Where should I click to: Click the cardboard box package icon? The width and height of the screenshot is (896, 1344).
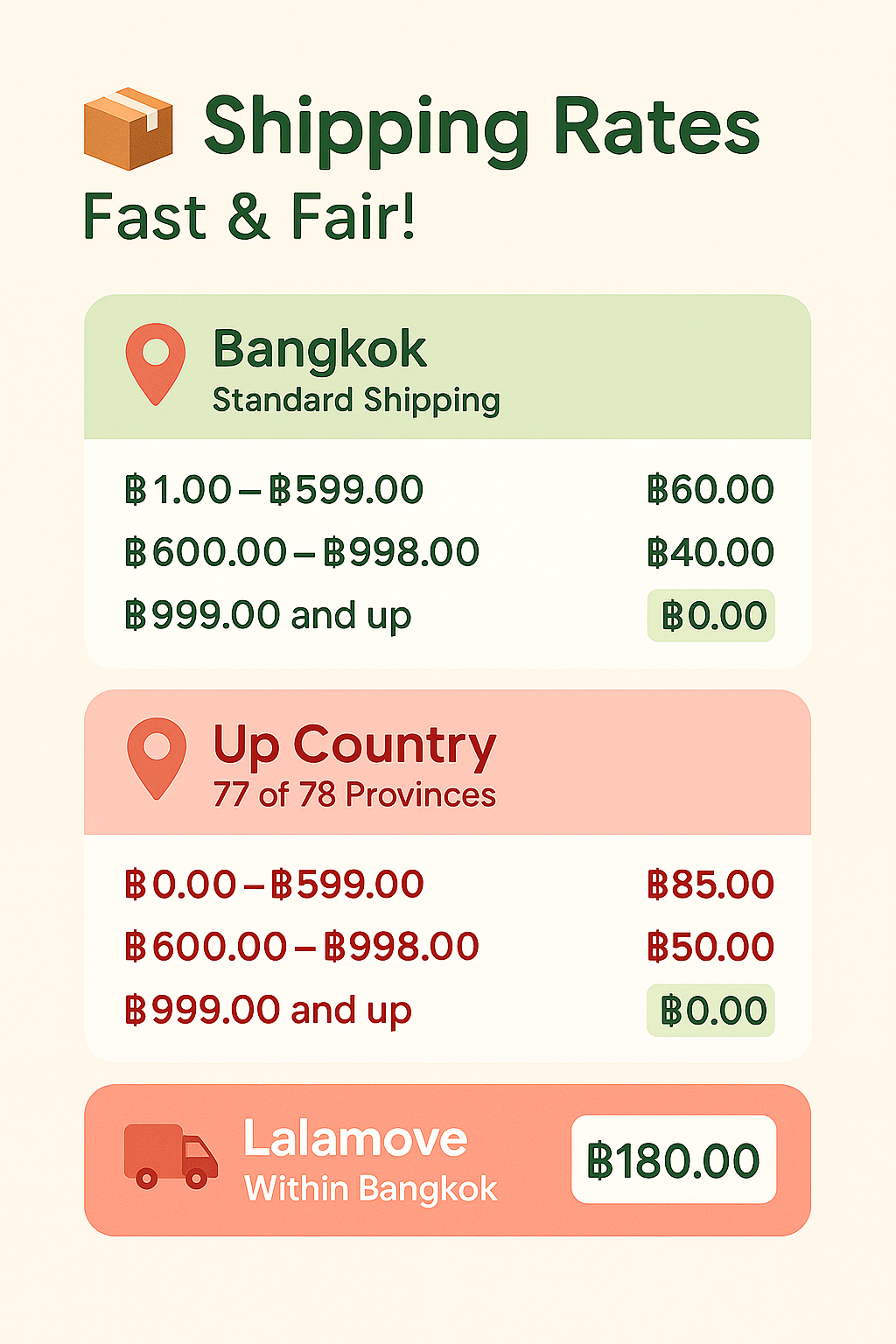[x=128, y=128]
